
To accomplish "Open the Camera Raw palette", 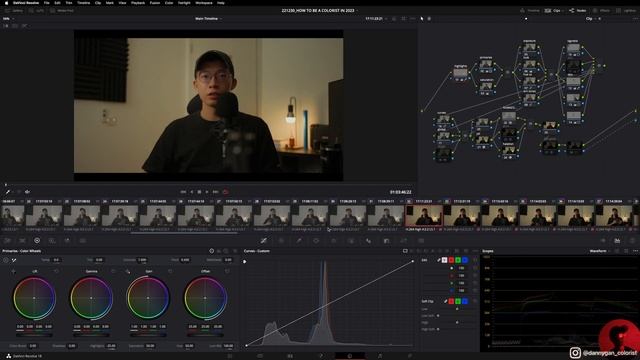I will [7, 241].
